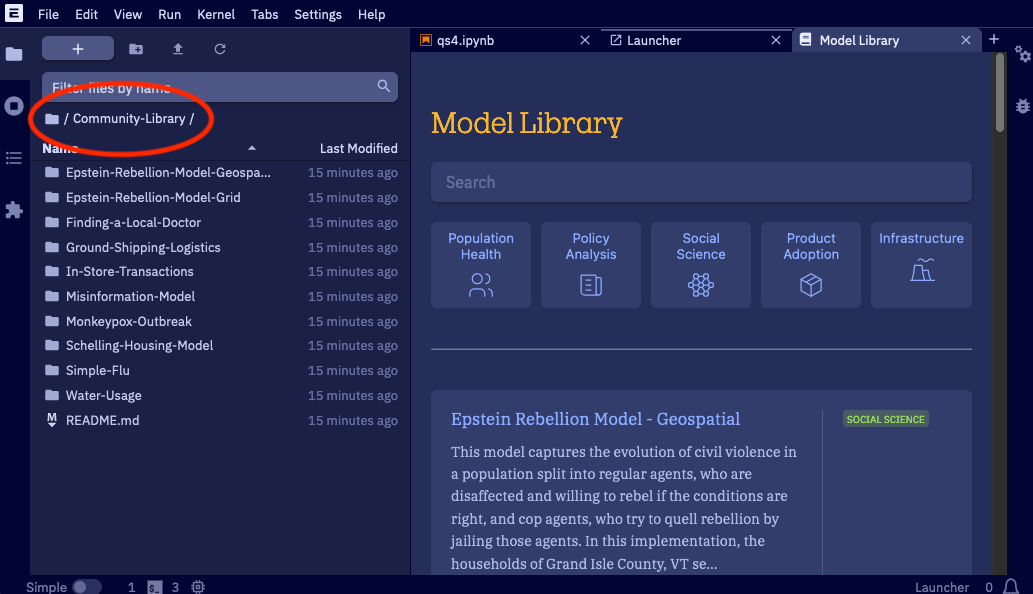The height and width of the screenshot is (594, 1033).
Task: Open the Settings menu
Action: pos(318,14)
